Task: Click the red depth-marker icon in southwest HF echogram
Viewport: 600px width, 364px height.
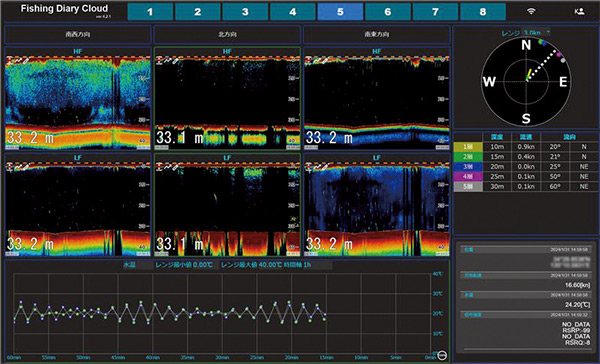Action: point(10,60)
